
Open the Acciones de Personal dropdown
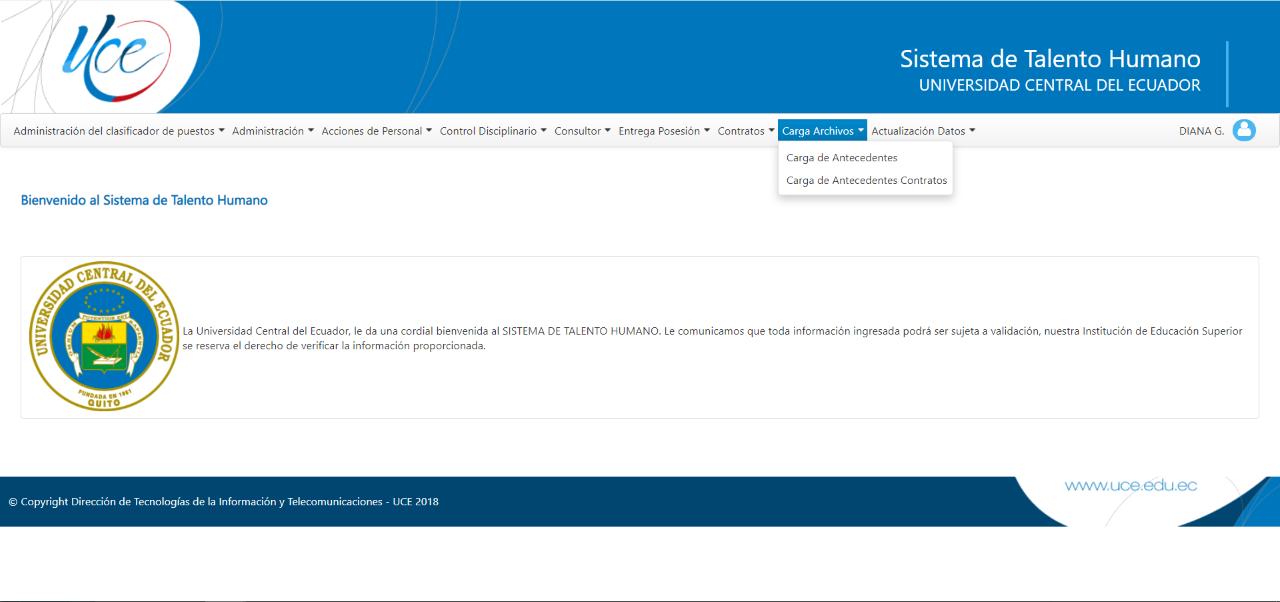point(377,131)
